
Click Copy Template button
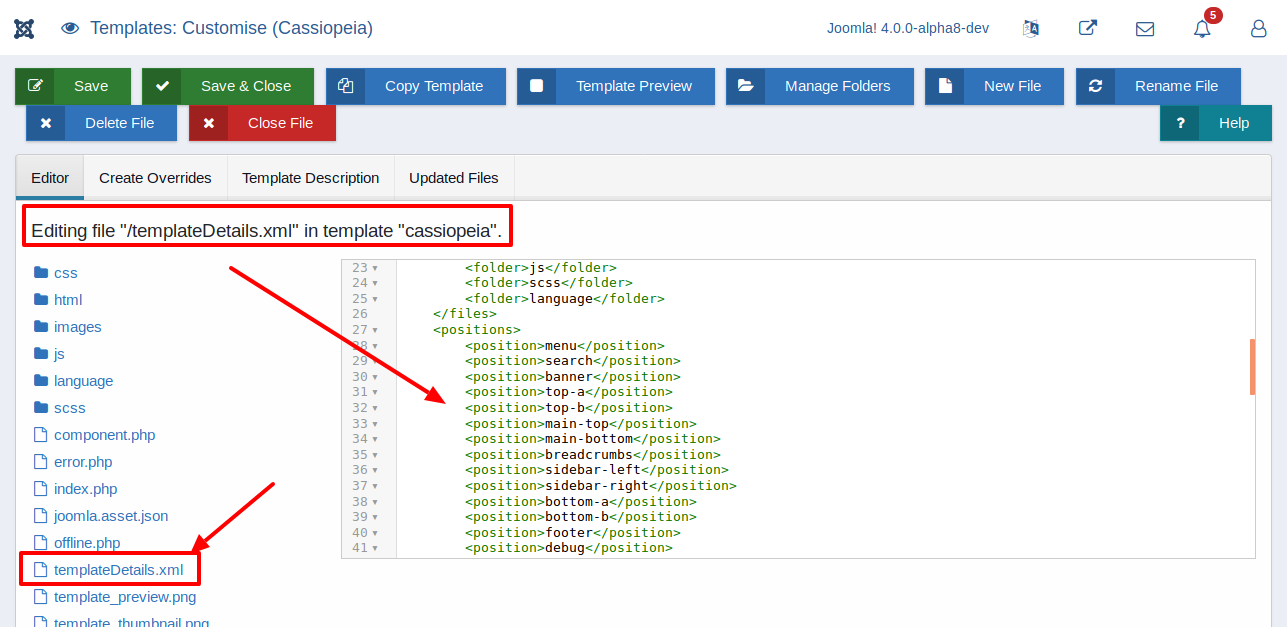point(416,86)
